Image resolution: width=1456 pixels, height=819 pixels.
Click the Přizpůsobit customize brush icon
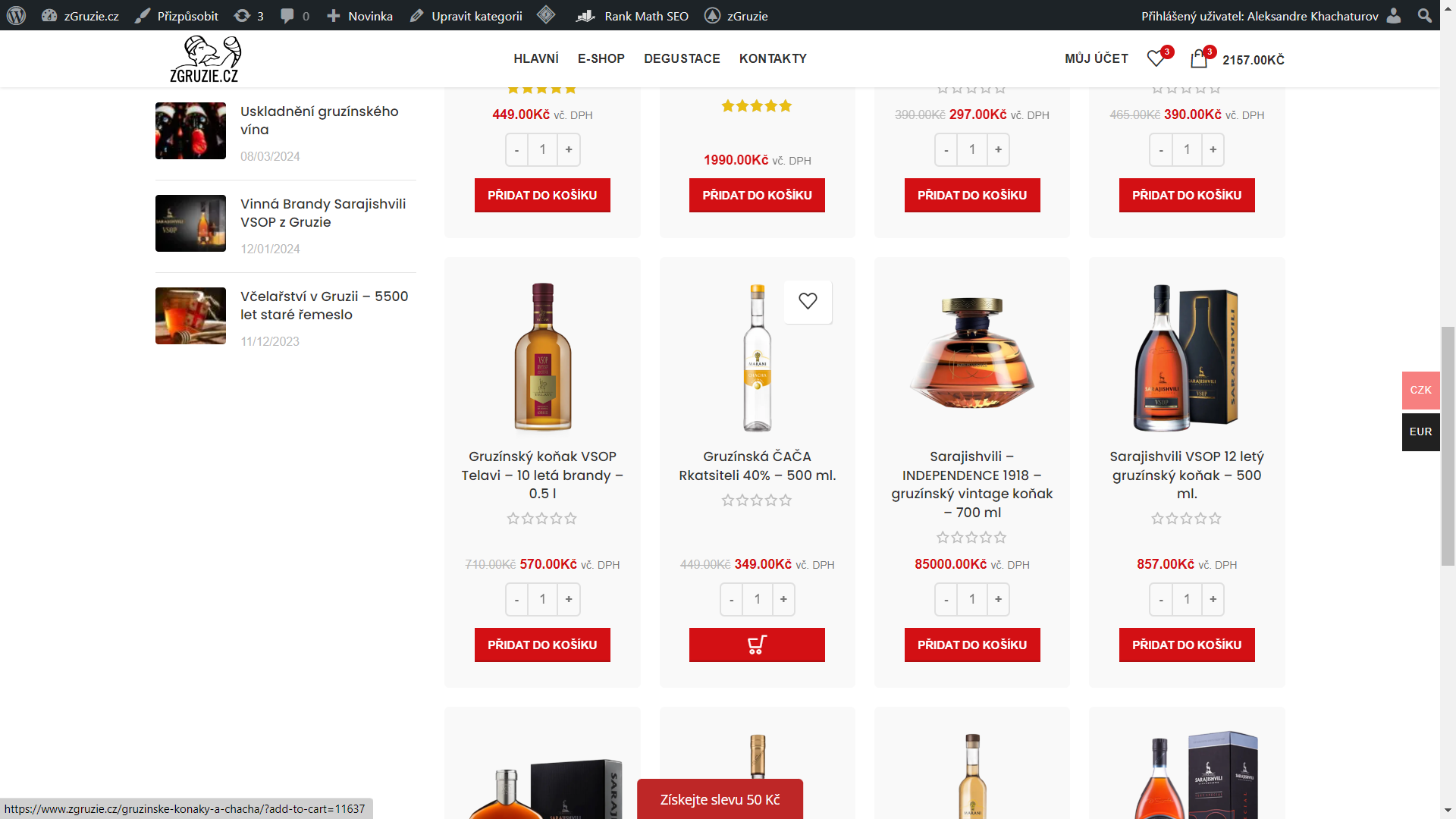point(143,16)
